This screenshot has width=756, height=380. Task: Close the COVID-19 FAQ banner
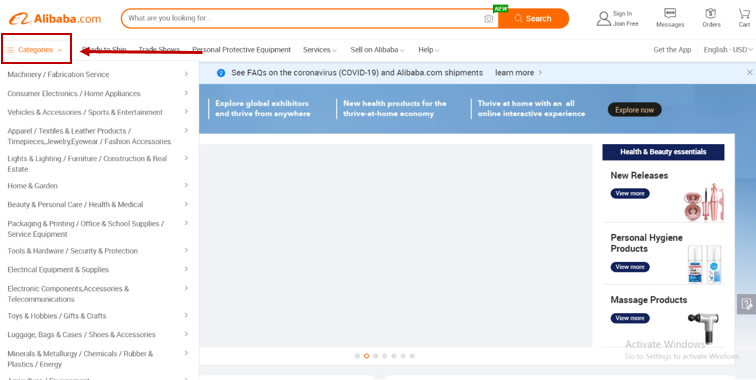pyautogui.click(x=749, y=72)
